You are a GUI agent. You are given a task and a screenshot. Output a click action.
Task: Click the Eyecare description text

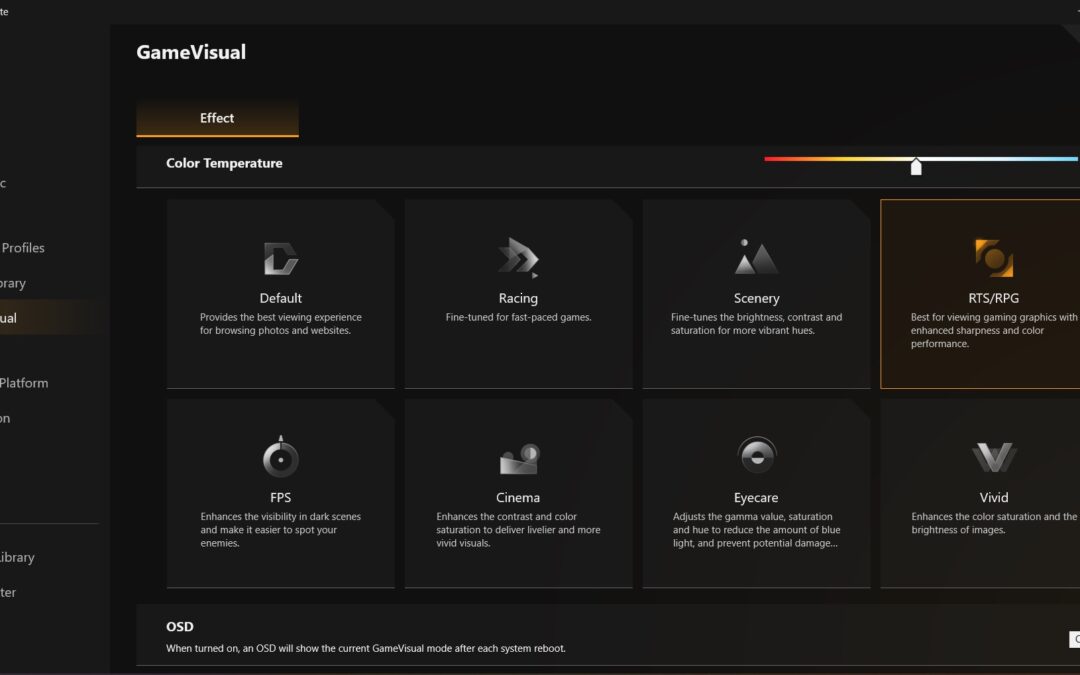pos(756,530)
